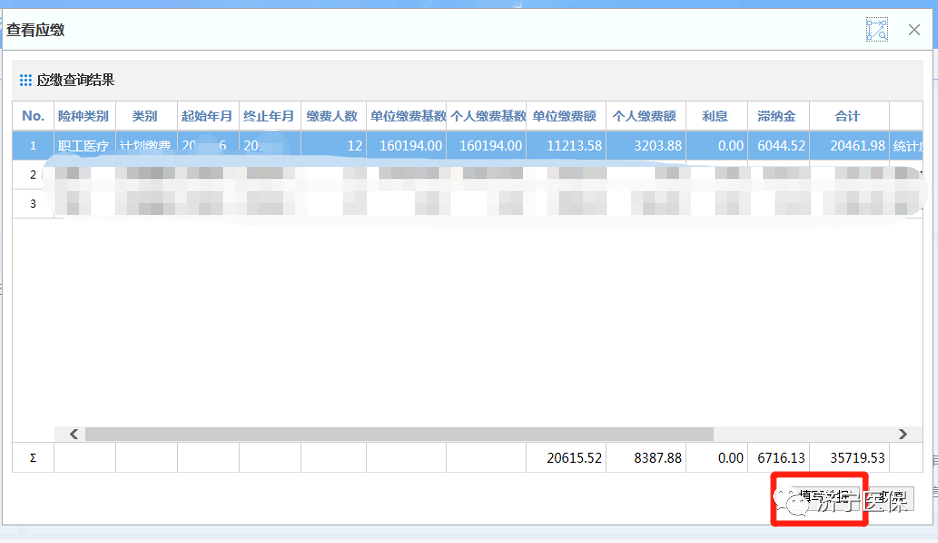
Task: Click the 统计 cell at the end of row 1
Action: click(906, 145)
